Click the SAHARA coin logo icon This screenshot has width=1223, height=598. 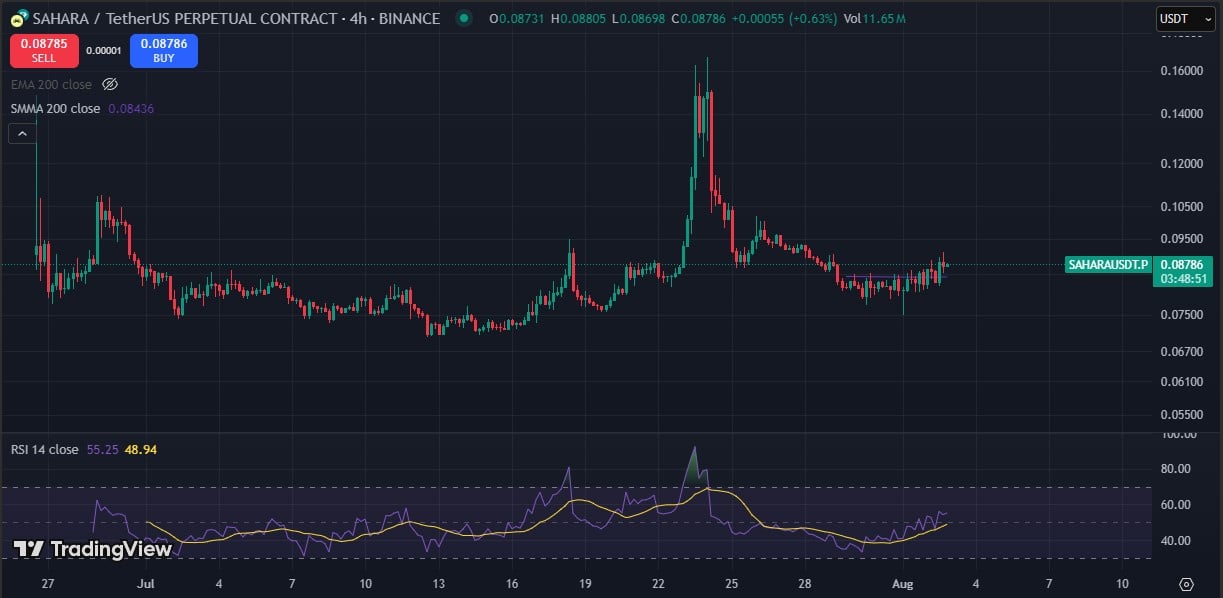[19, 18]
